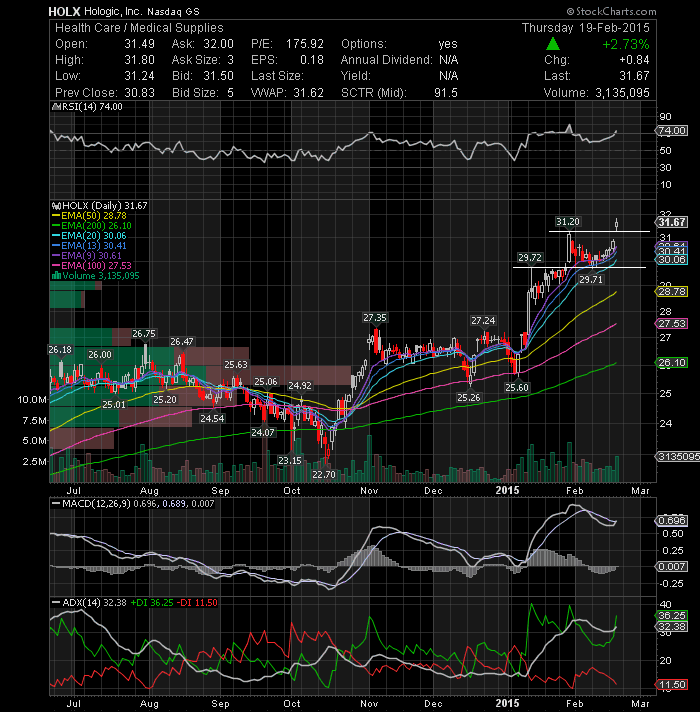Click the 25.60 January low annotation
This screenshot has width=700, height=712.
517,387
